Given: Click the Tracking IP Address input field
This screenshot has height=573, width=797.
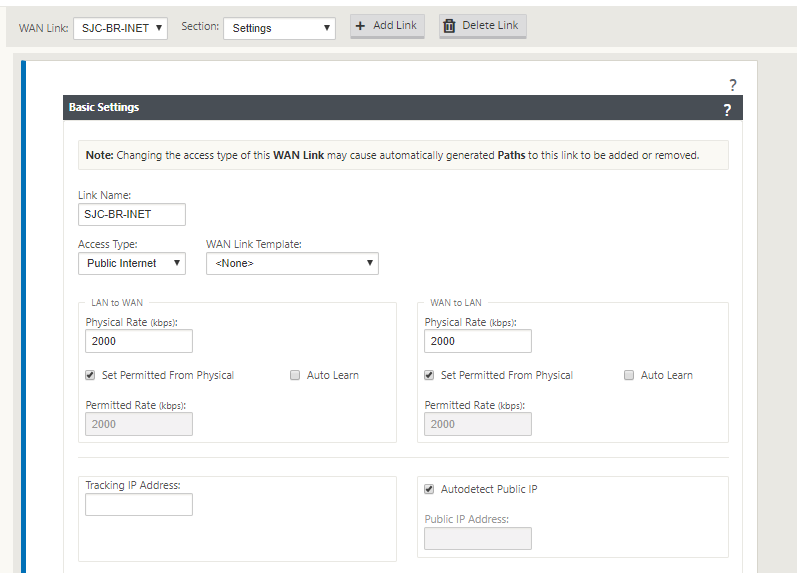Looking at the screenshot, I should coord(139,505).
